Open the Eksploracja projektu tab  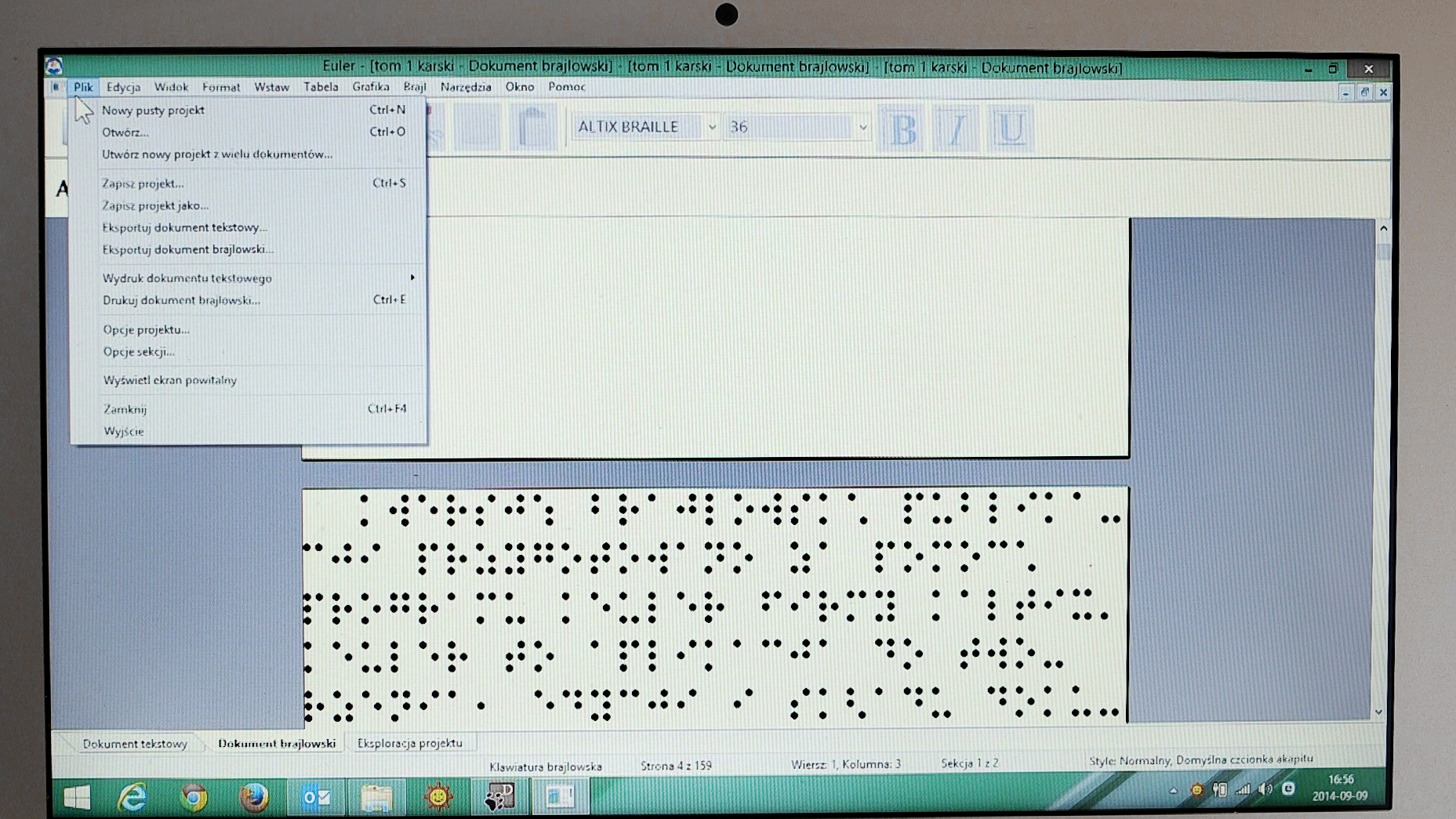coord(409,743)
